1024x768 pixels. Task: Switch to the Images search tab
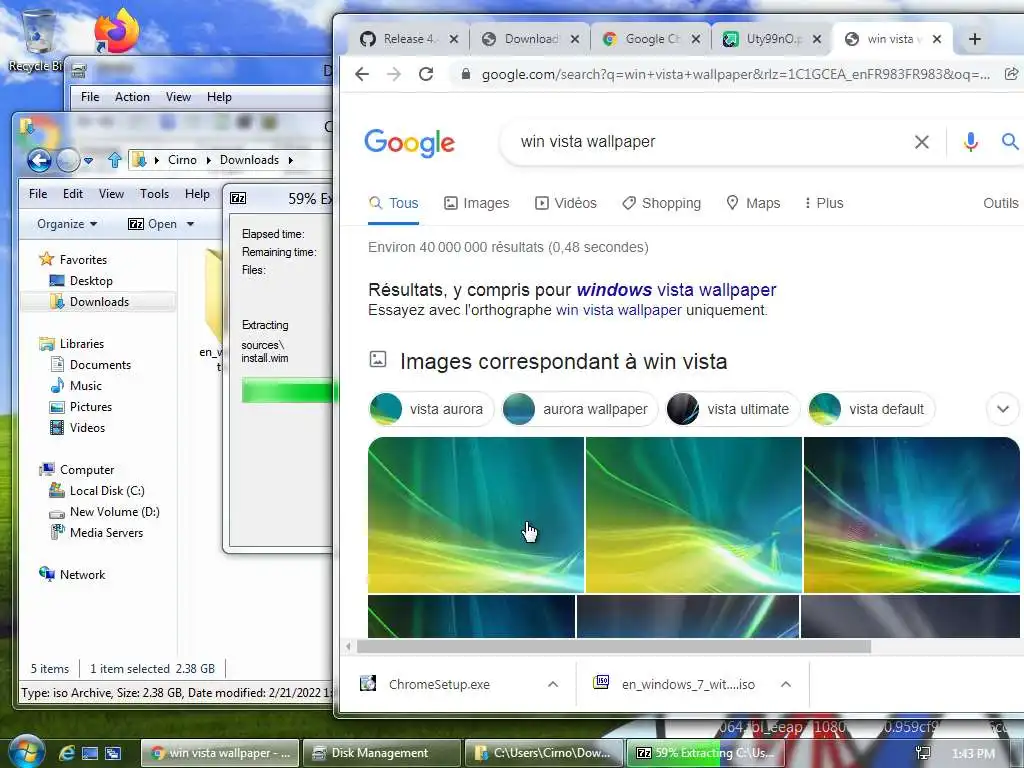pos(477,203)
